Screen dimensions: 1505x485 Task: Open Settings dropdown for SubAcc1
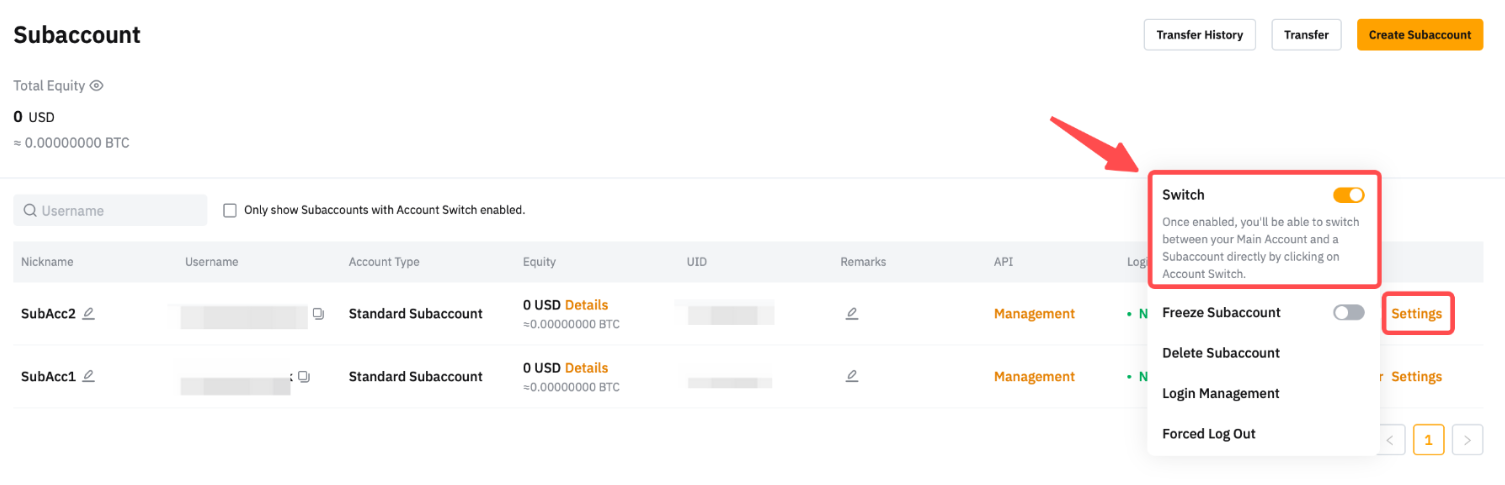point(1417,377)
